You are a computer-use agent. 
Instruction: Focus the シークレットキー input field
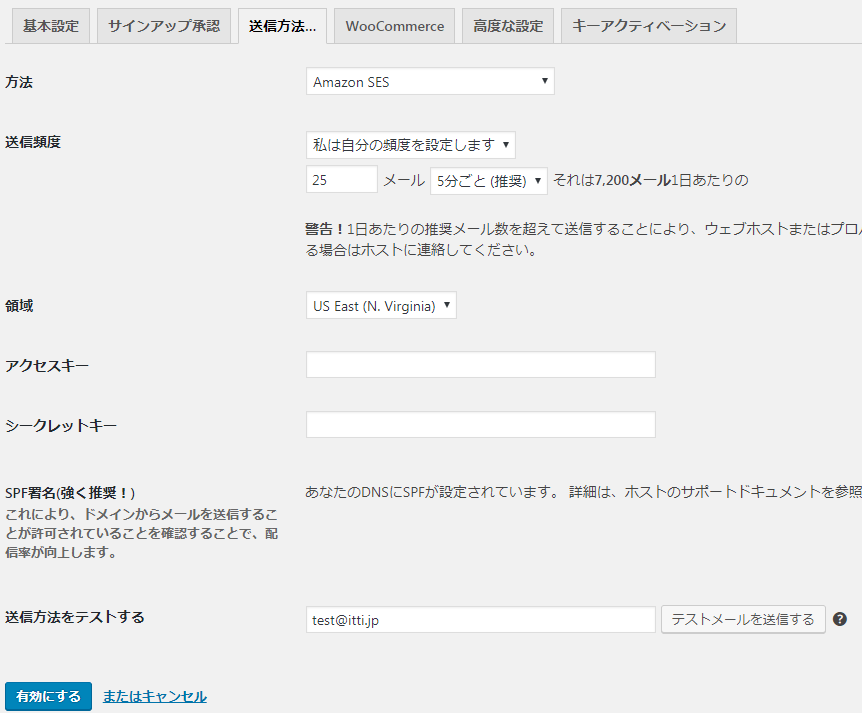(x=480, y=425)
